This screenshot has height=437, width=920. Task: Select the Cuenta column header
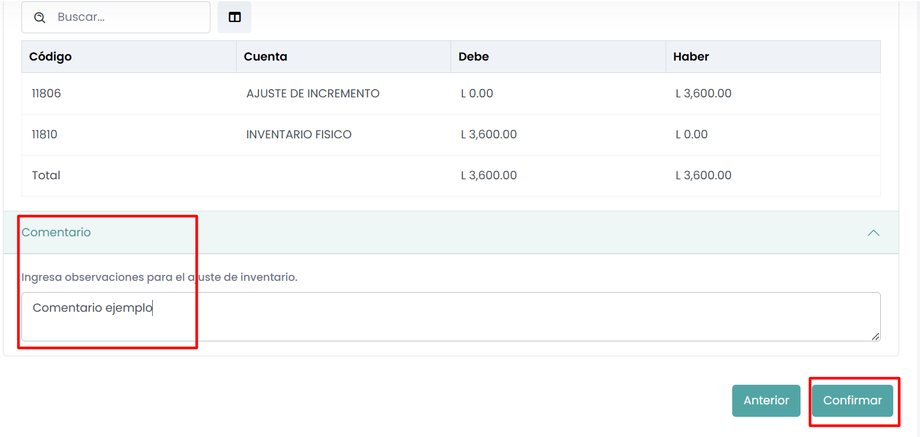point(265,57)
